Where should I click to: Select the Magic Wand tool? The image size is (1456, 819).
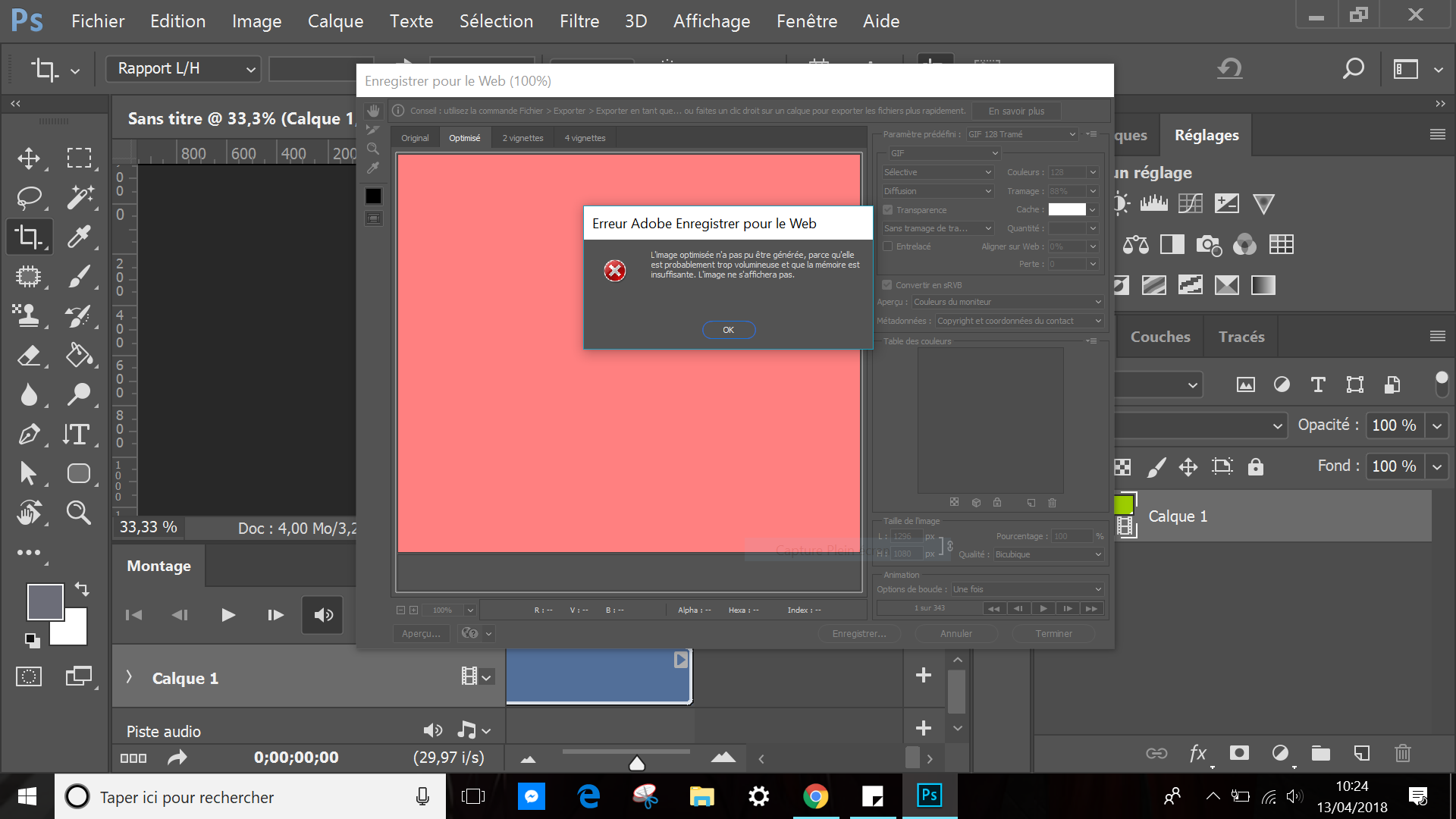coord(79,198)
